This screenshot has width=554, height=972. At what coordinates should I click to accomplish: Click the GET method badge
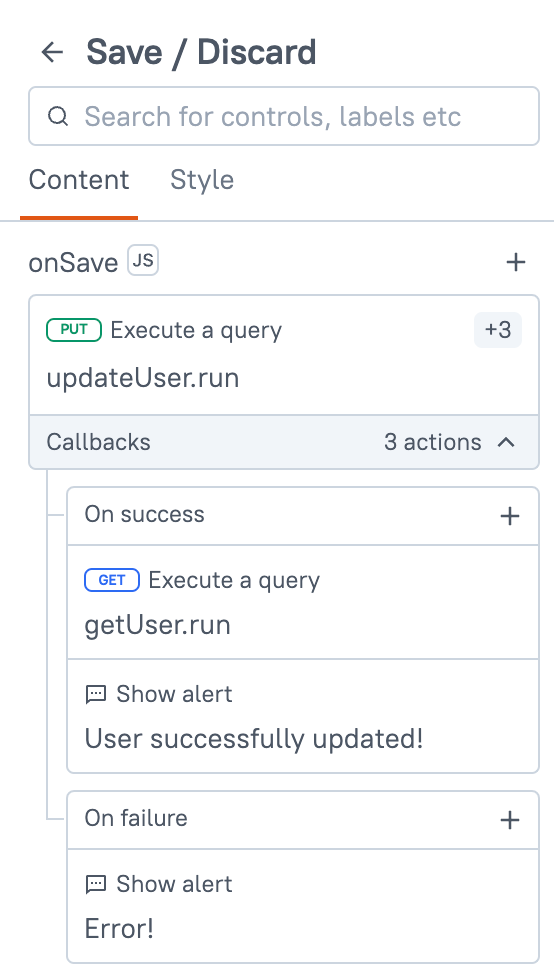[112, 580]
